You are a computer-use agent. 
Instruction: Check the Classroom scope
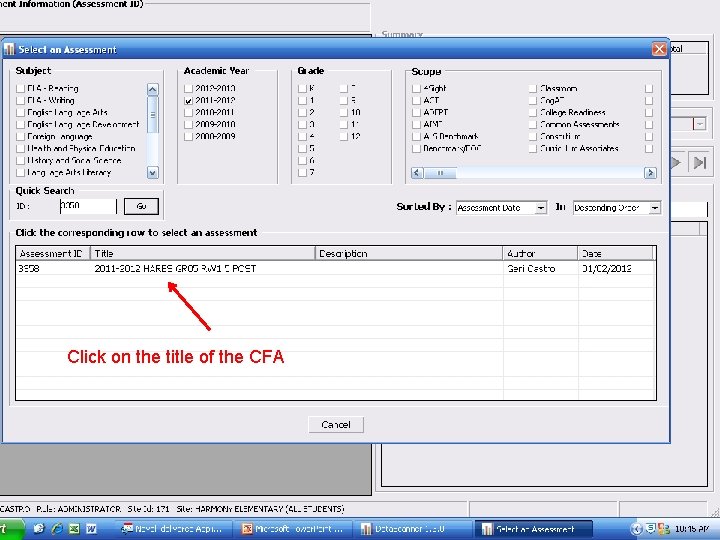tap(533, 89)
